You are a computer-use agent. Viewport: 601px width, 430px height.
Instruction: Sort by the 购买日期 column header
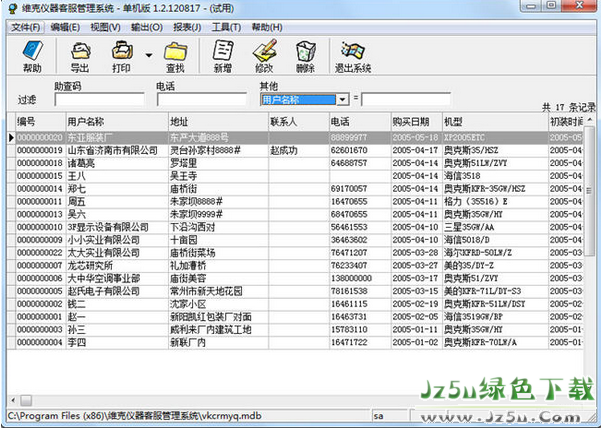tap(416, 122)
